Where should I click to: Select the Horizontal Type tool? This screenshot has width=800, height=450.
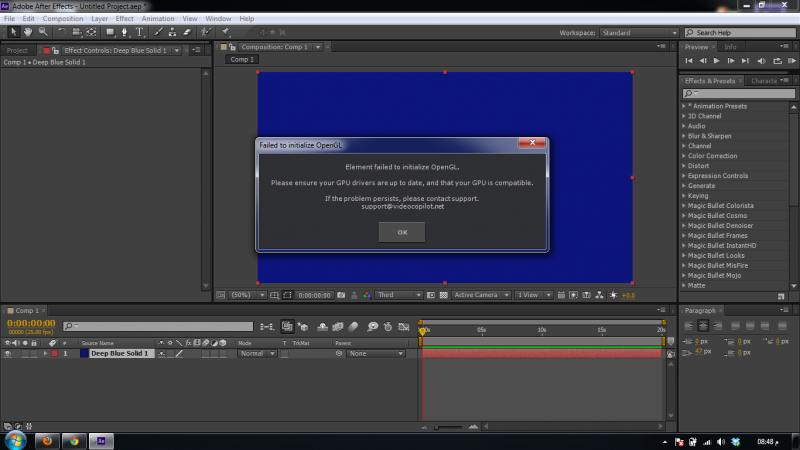(139, 32)
